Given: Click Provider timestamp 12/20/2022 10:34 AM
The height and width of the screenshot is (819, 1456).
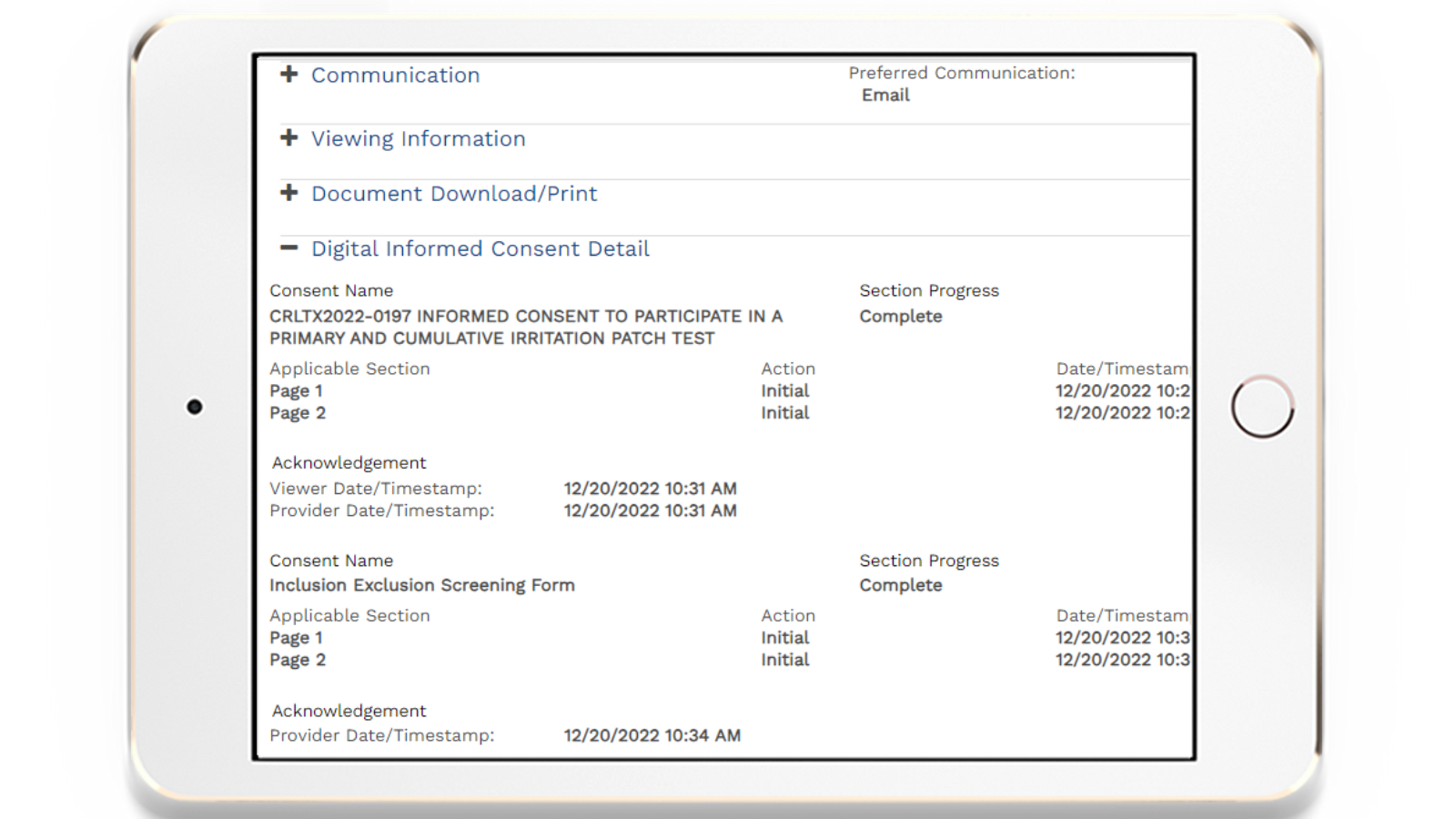Looking at the screenshot, I should pos(652,735).
